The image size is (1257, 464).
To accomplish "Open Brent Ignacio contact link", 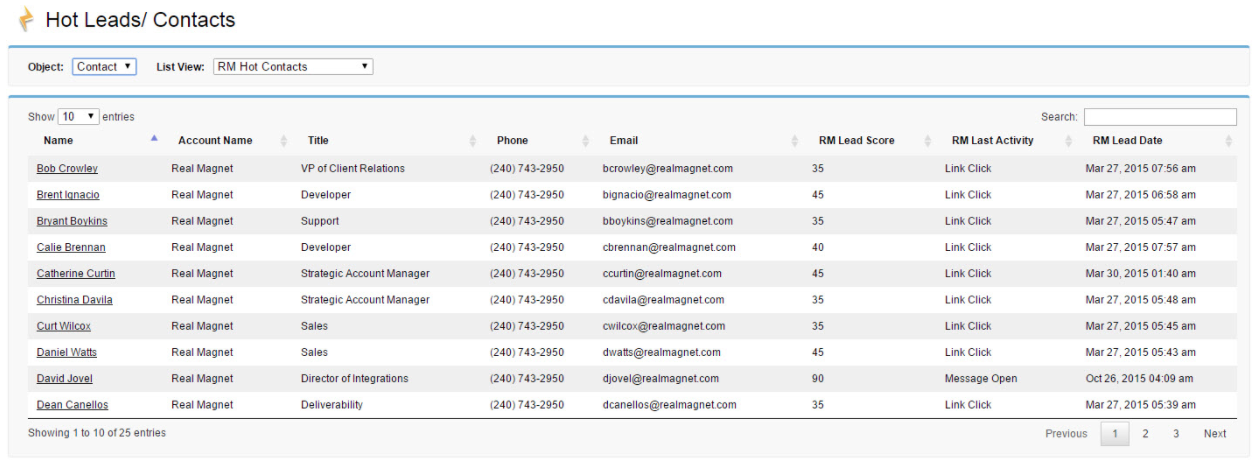I will (68, 195).
